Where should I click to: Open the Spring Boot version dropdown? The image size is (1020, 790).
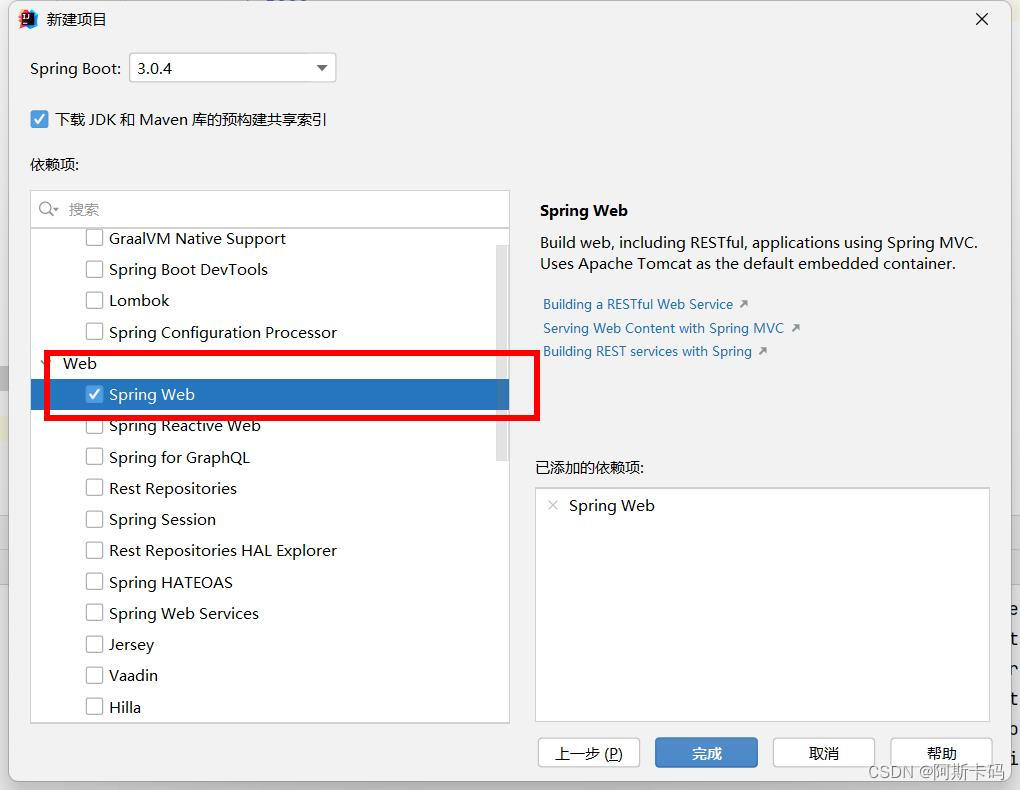(x=321, y=67)
